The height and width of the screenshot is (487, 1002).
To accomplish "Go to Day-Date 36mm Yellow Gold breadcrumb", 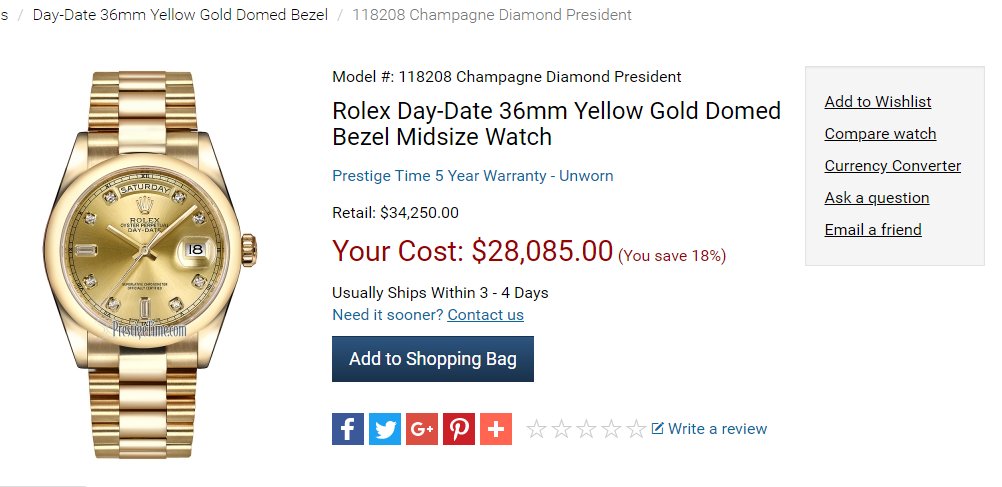I will tap(180, 14).
